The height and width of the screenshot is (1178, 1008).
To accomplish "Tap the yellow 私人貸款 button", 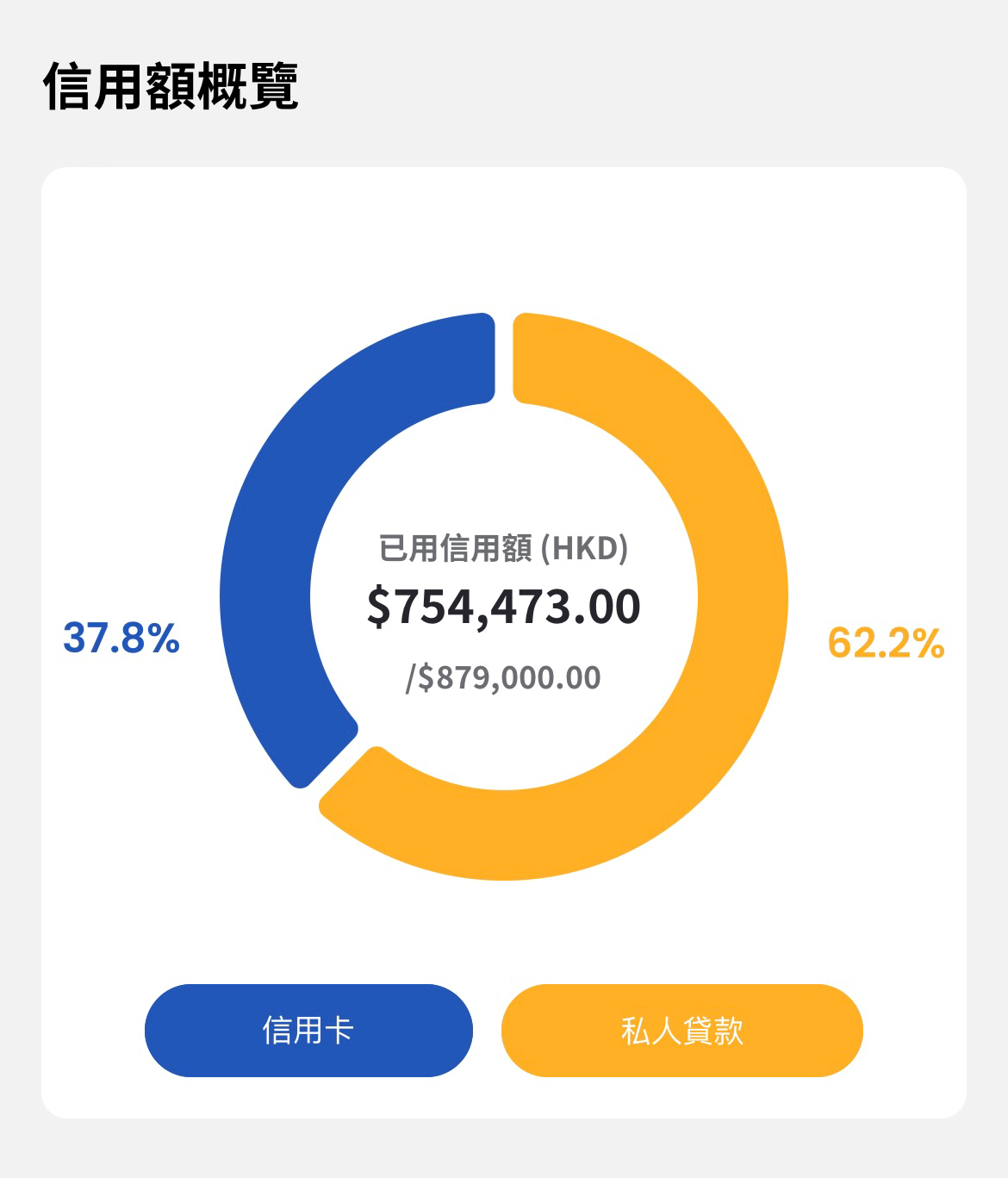I will pos(681,1030).
